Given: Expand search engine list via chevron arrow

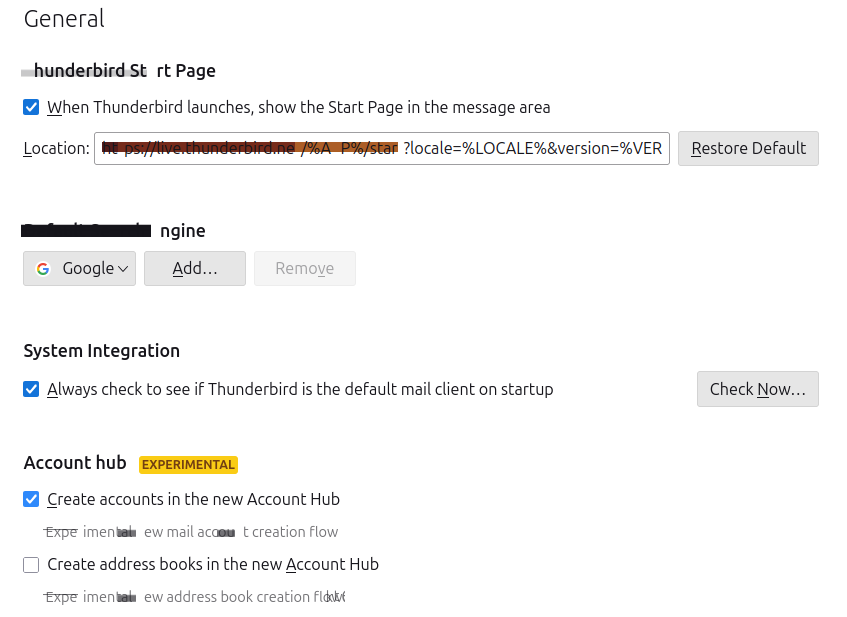Looking at the screenshot, I should [x=123, y=269].
